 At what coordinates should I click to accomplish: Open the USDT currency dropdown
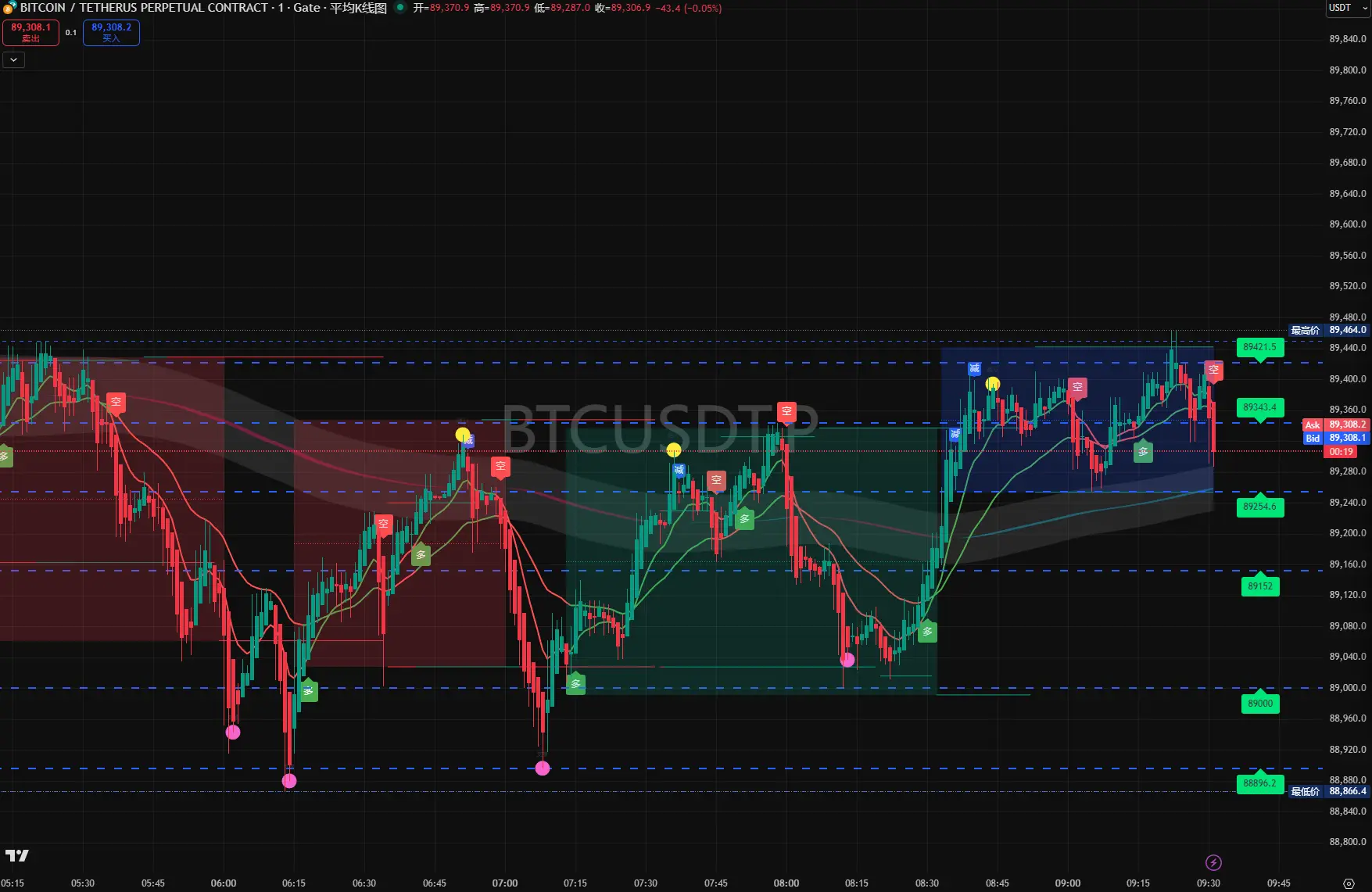[x=1348, y=8]
